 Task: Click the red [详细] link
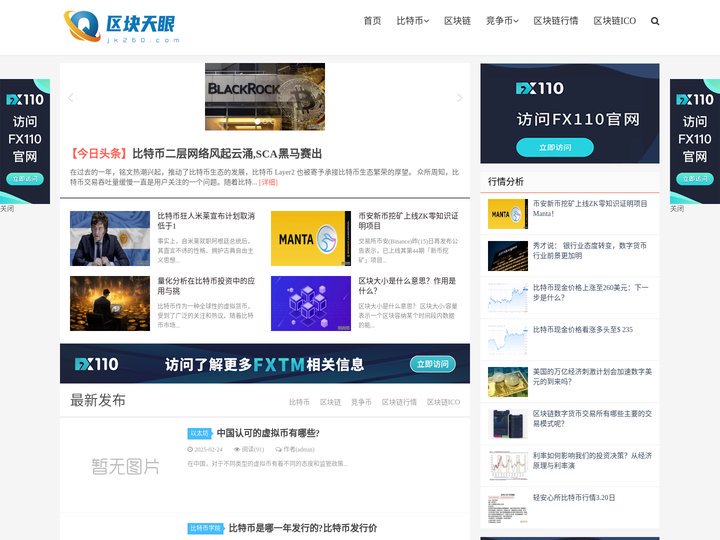coord(268,182)
